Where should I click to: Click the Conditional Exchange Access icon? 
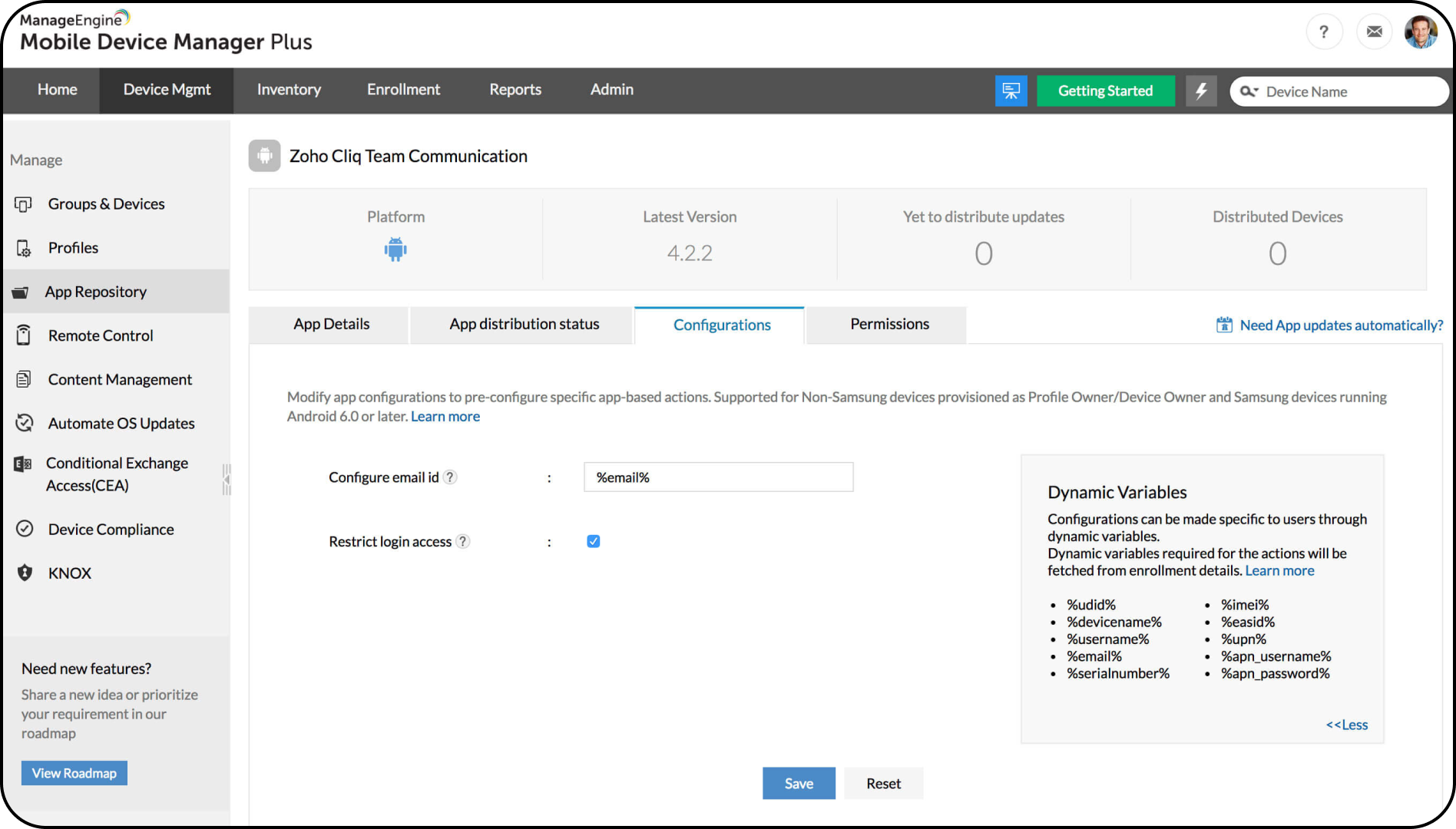click(x=23, y=464)
